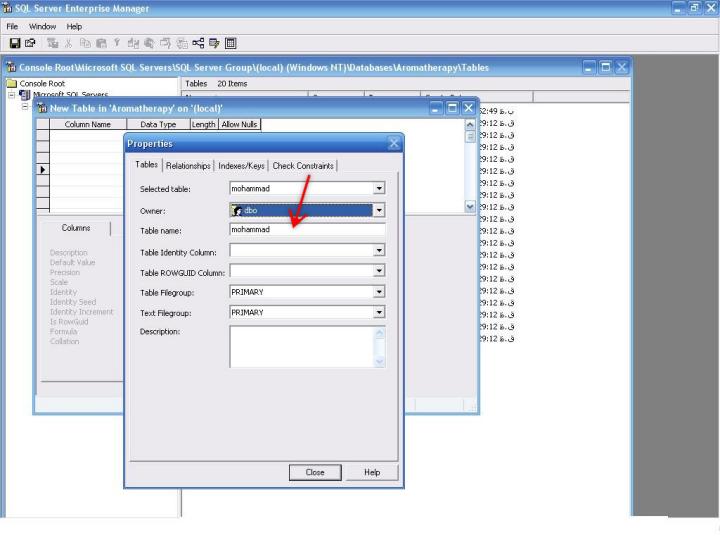The height and width of the screenshot is (540, 720).
Task: Open the Selected table dropdown
Action: [x=379, y=188]
